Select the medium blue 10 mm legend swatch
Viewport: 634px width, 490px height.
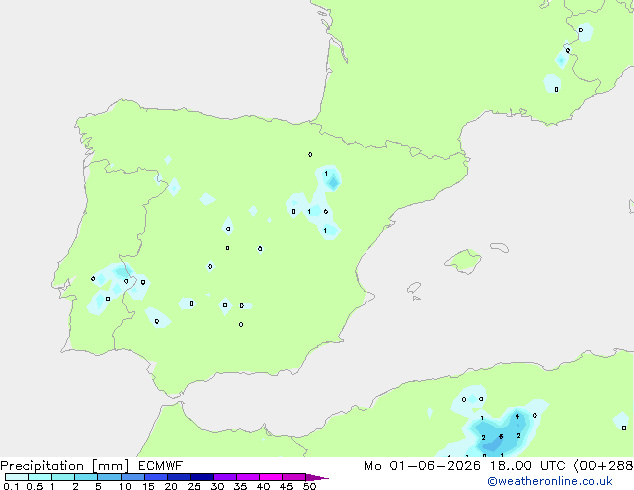(x=133, y=477)
